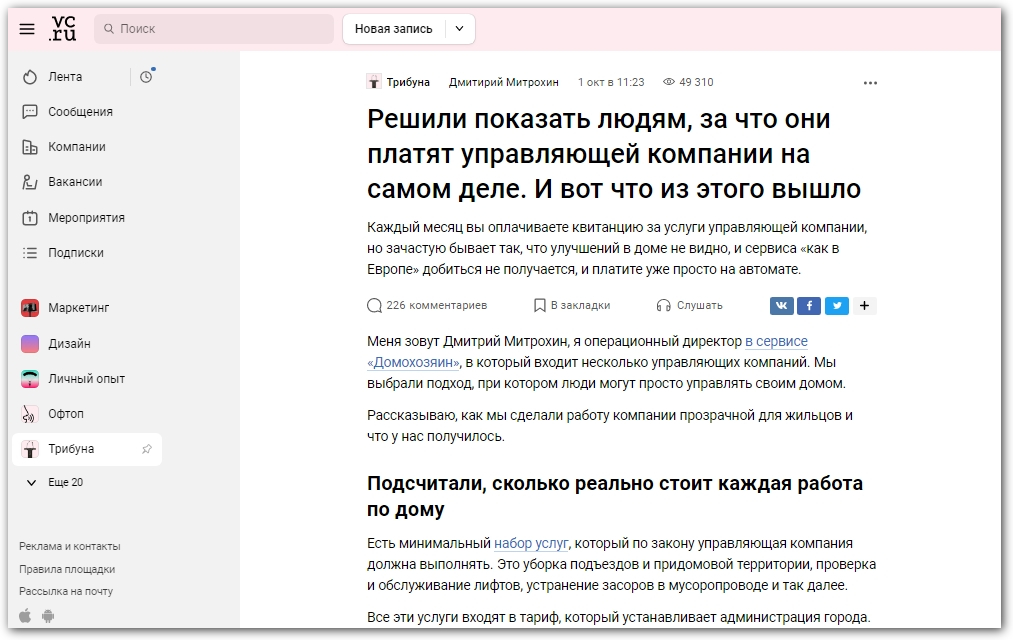Select the Трибуна sidebar item
Screen dimensions: 1013x640
tap(87, 449)
